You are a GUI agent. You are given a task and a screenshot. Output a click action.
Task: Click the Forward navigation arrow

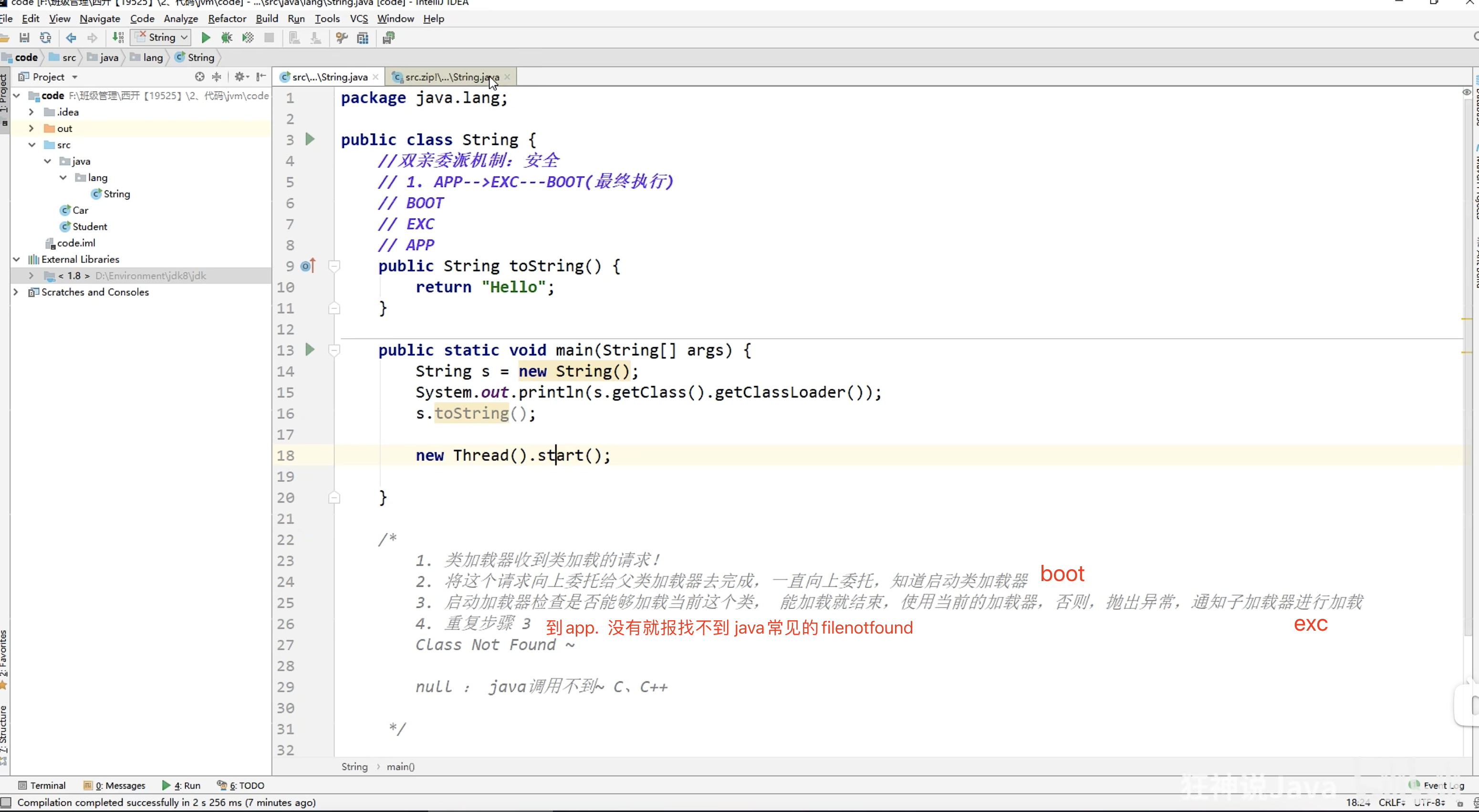(x=92, y=38)
